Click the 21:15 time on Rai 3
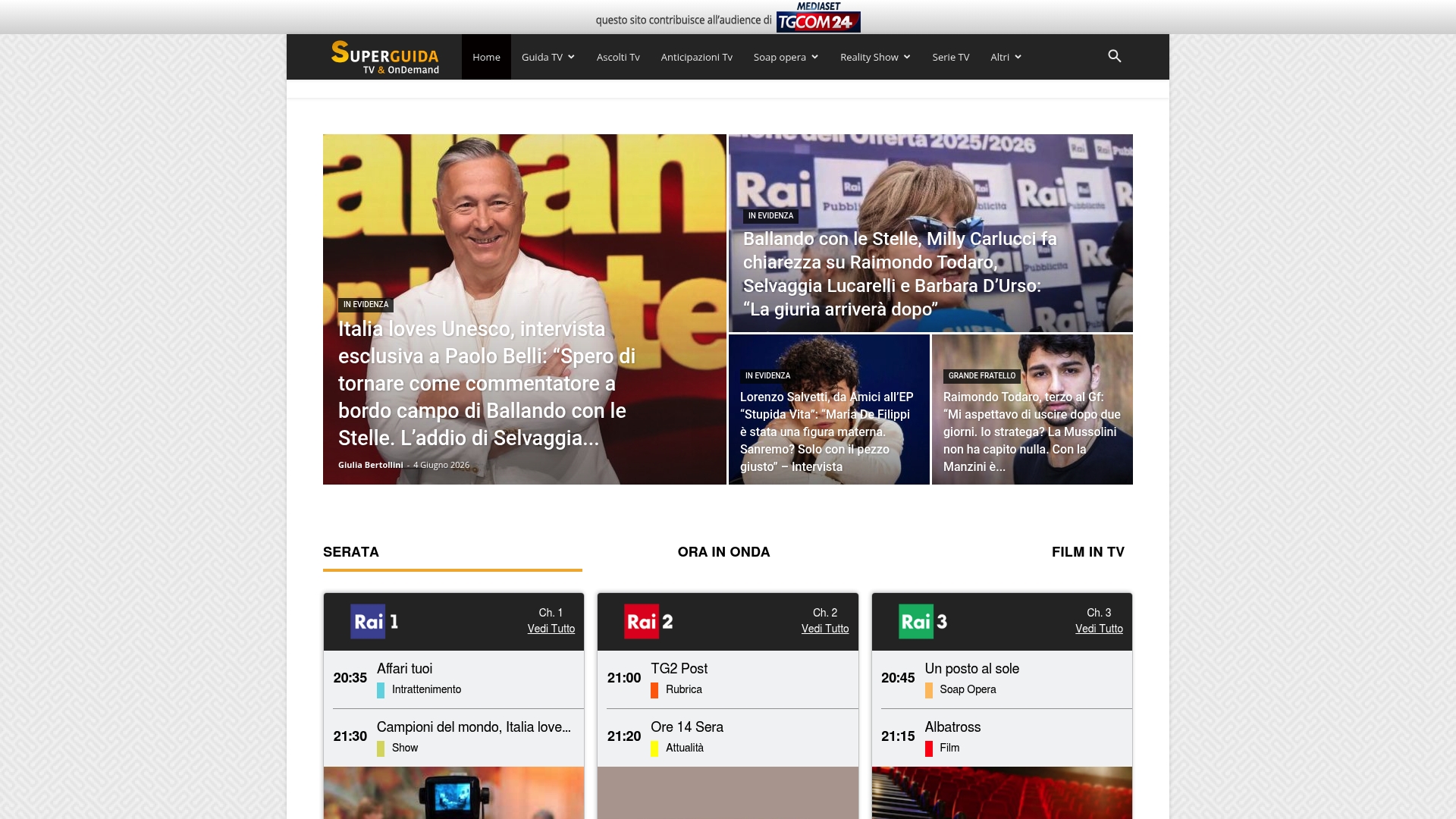Screen dimensions: 1456x819 898,736
